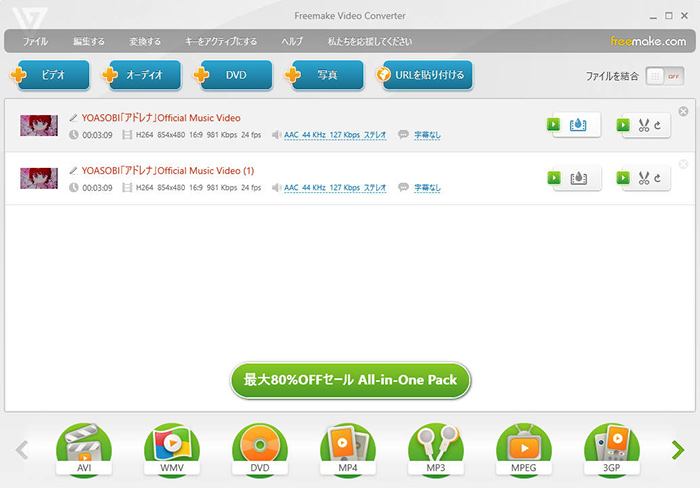Open watermark tool for first video
The image size is (700, 488).
click(578, 125)
